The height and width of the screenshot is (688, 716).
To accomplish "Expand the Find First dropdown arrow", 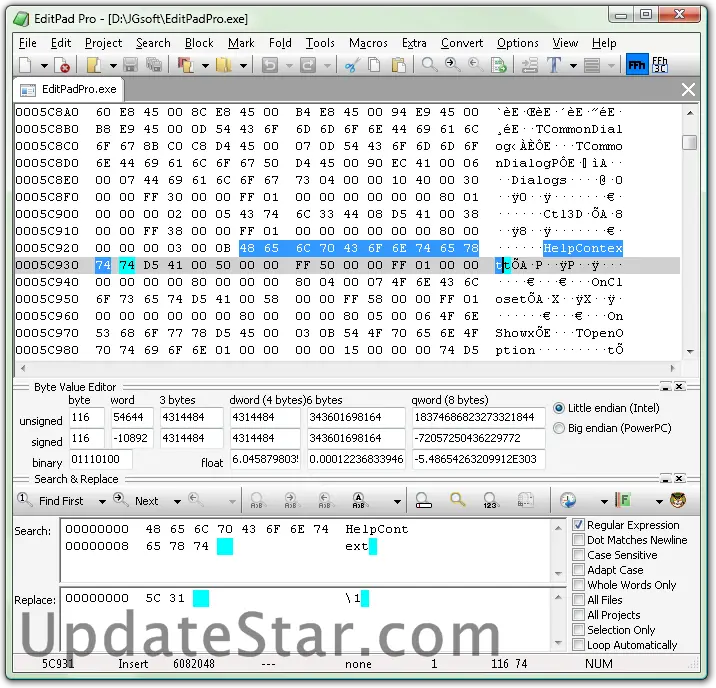I will pos(102,501).
